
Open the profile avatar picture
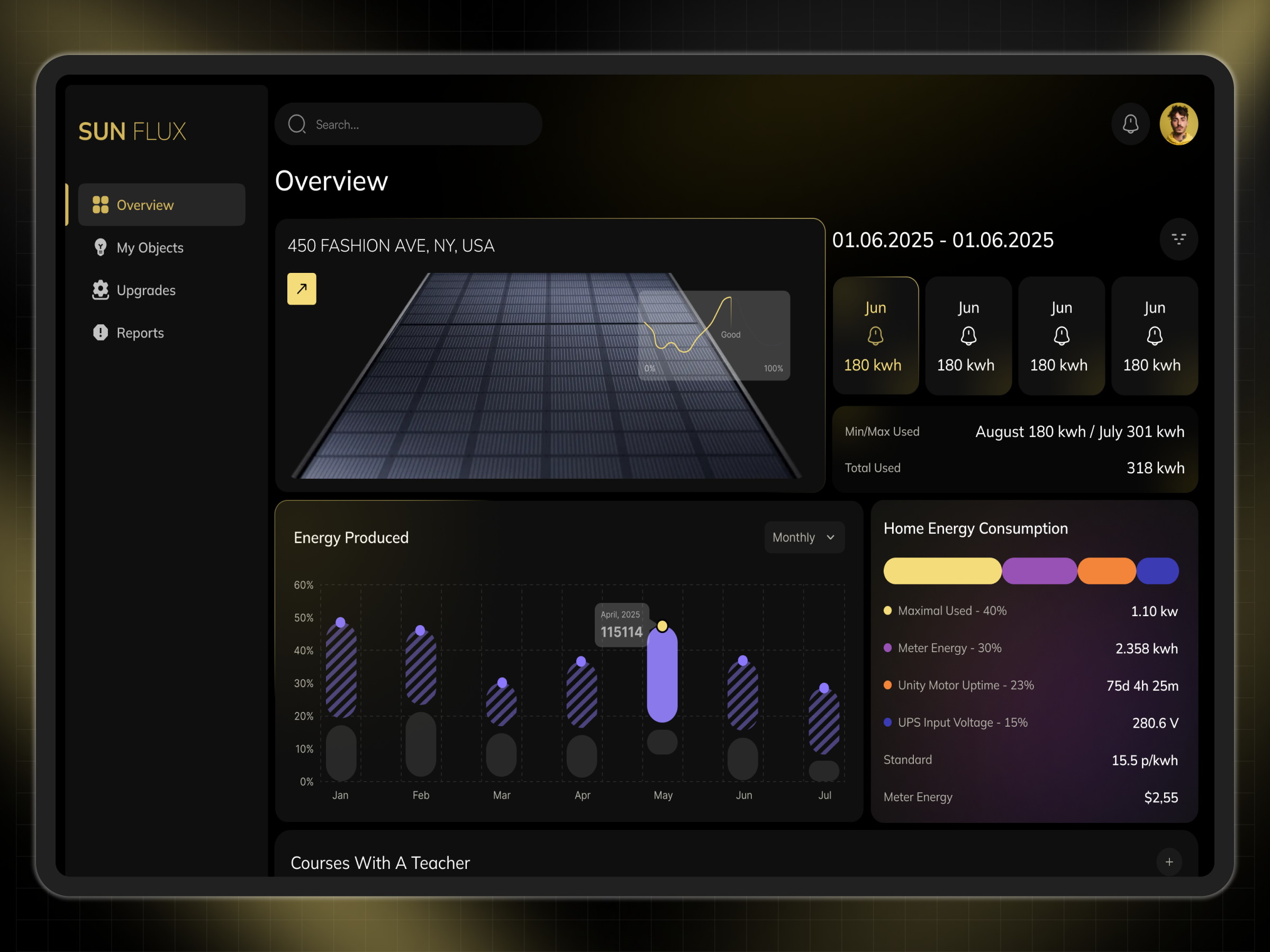pos(1178,123)
